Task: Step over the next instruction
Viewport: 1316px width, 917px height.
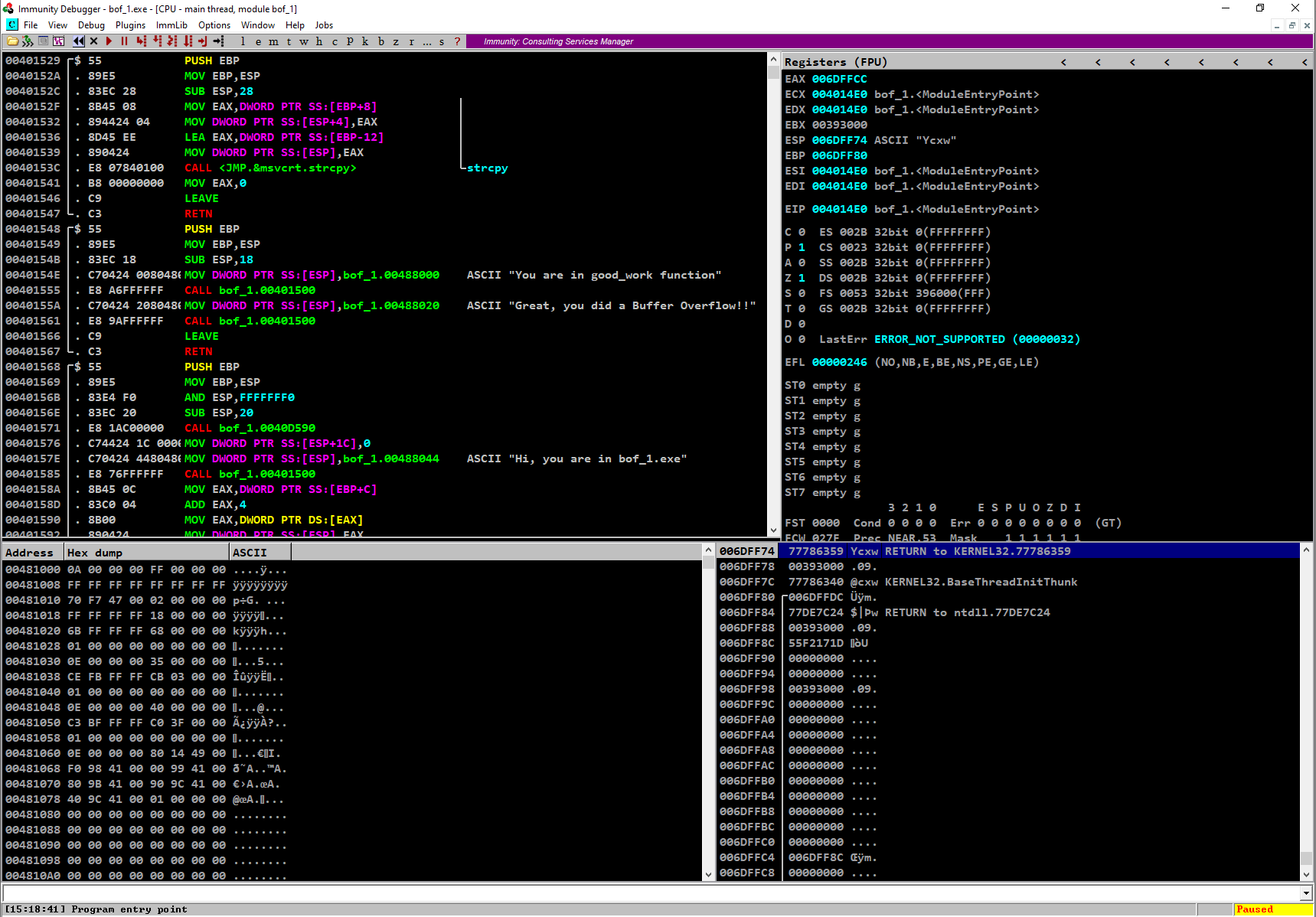Action: [x=157, y=41]
